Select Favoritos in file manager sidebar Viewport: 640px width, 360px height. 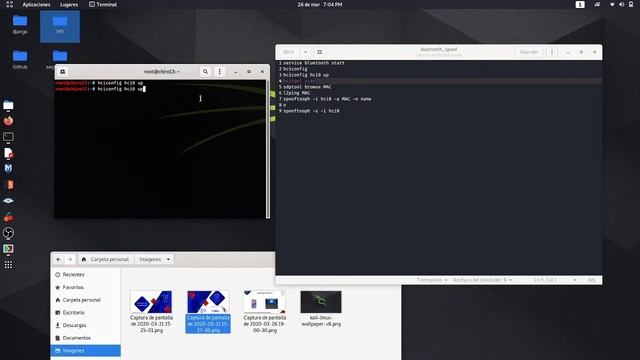pyautogui.click(x=85, y=287)
